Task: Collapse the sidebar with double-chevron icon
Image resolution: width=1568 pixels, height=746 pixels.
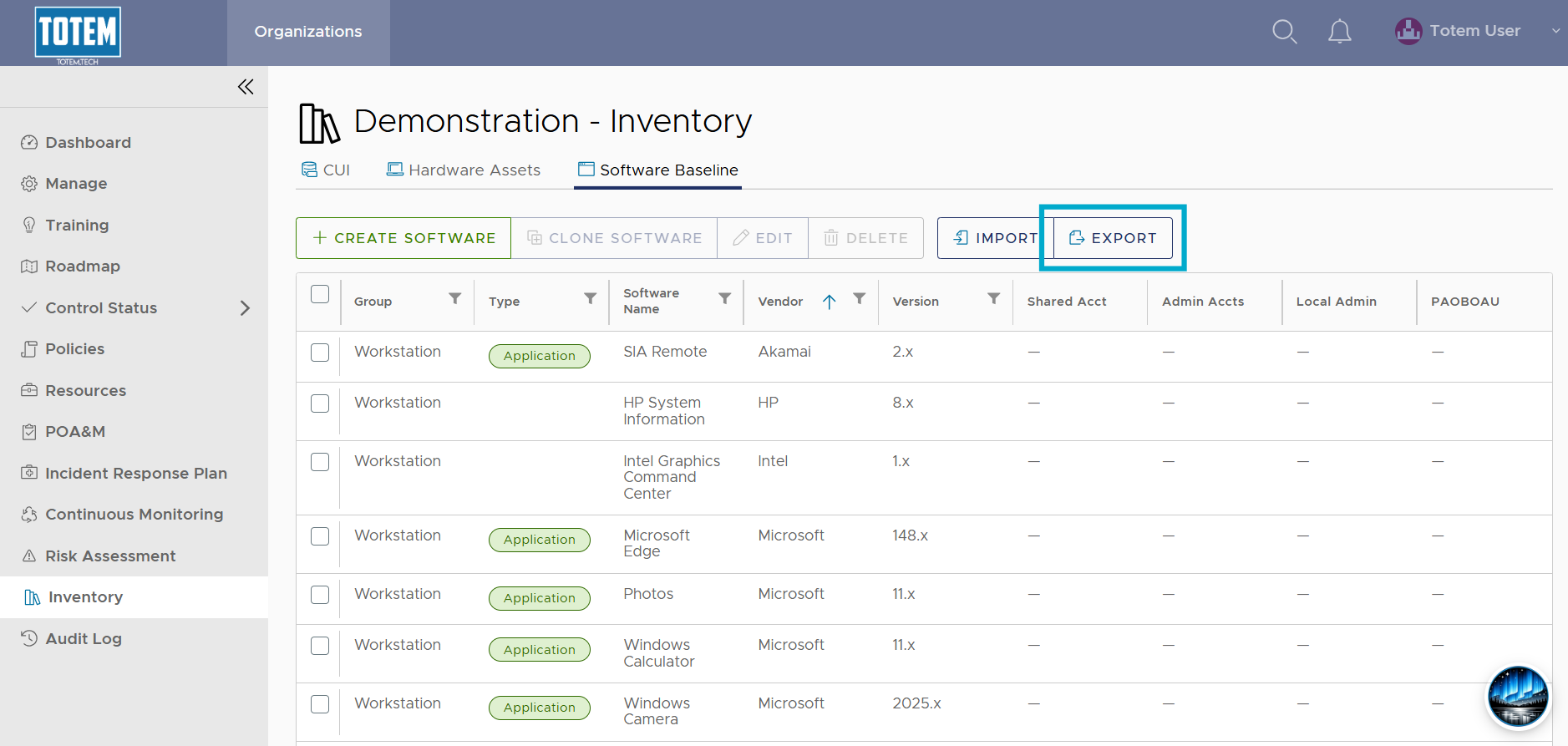Action: [246, 87]
